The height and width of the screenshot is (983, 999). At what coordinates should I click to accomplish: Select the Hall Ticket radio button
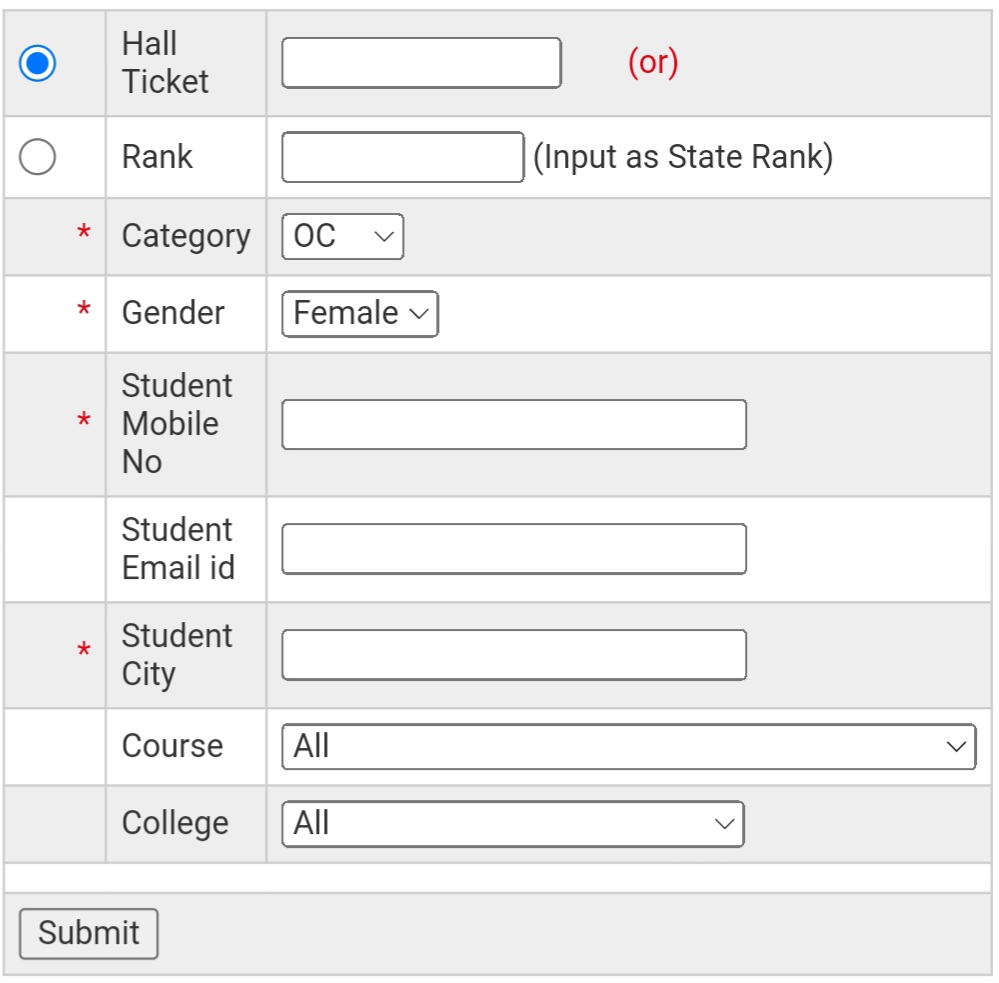(x=38, y=64)
